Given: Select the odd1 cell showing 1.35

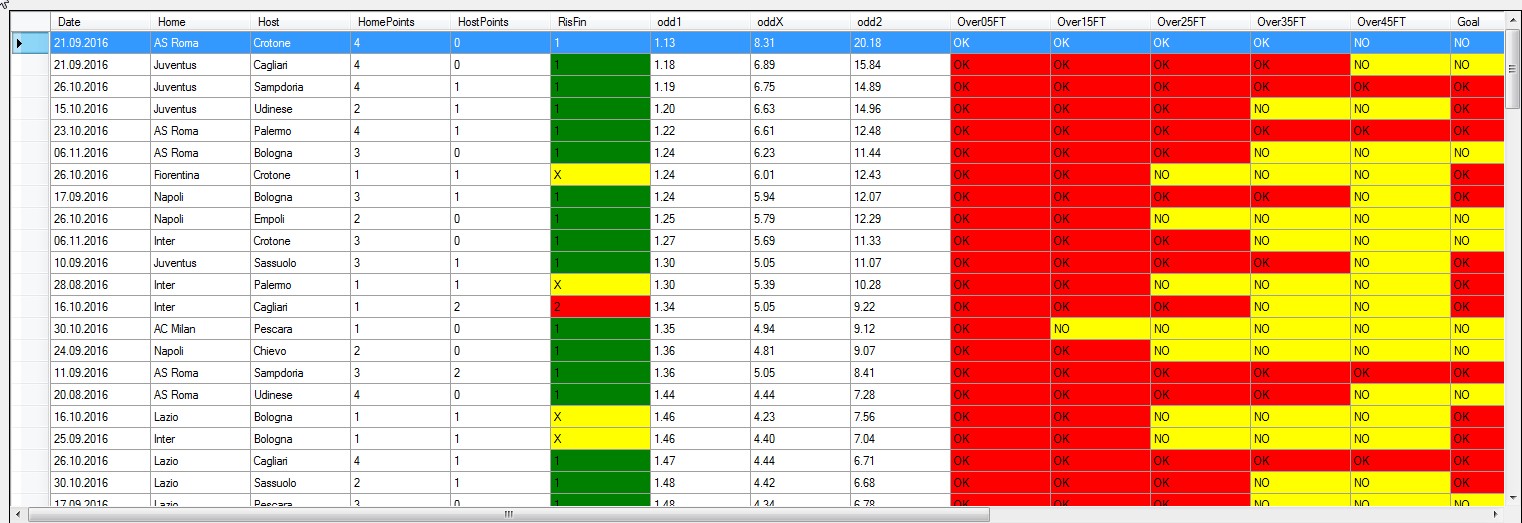Looking at the screenshot, I should tap(700, 329).
